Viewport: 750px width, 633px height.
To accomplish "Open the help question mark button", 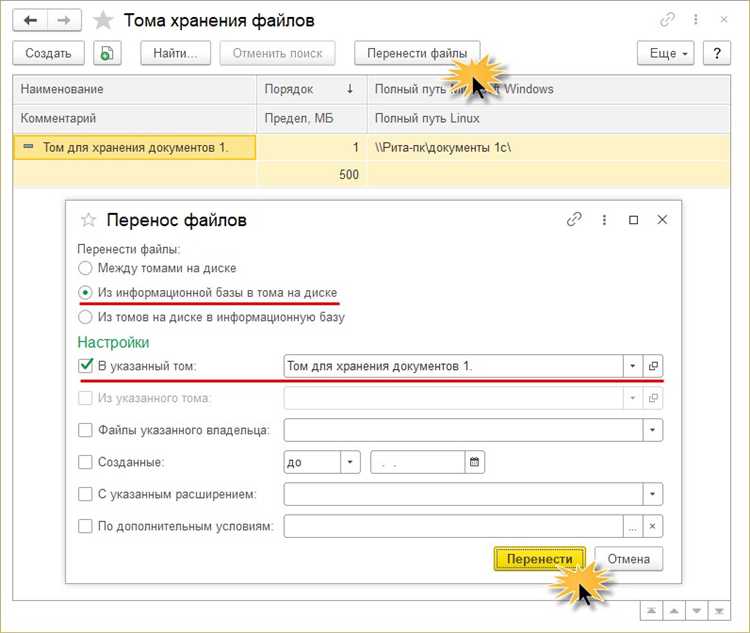I will tap(715, 54).
